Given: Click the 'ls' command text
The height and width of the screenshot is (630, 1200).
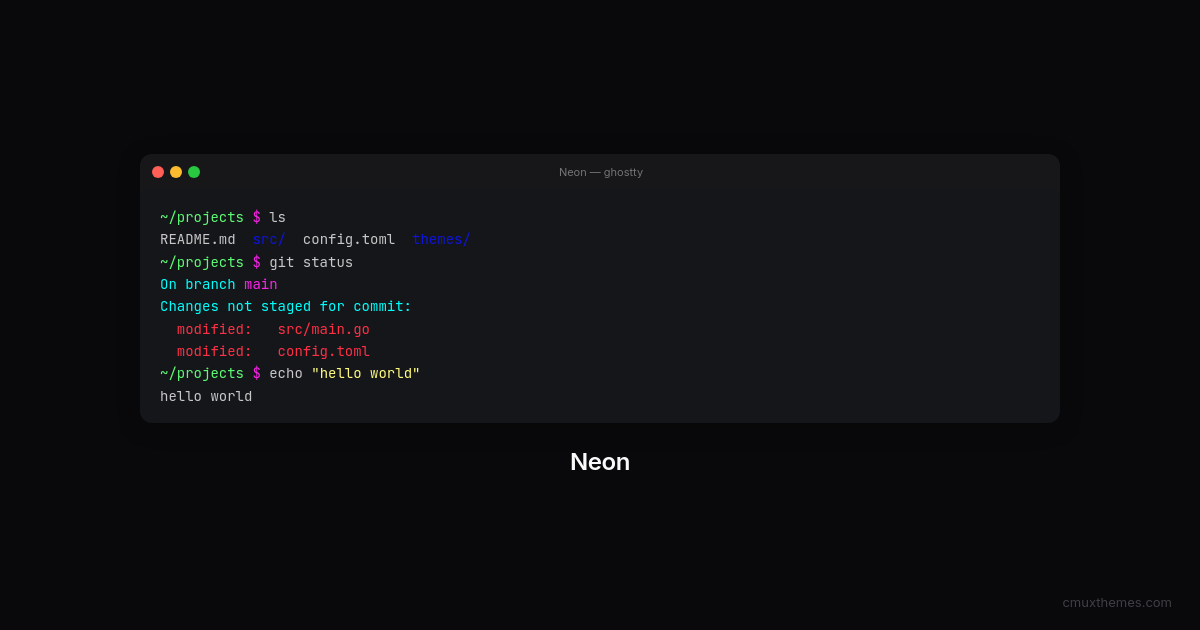Looking at the screenshot, I should coord(277,217).
